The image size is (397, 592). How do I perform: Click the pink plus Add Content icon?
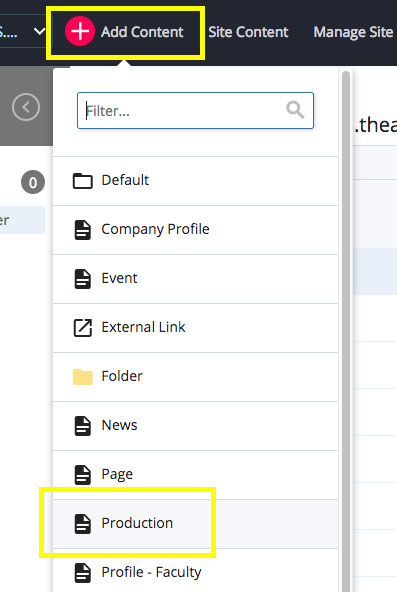click(x=80, y=31)
